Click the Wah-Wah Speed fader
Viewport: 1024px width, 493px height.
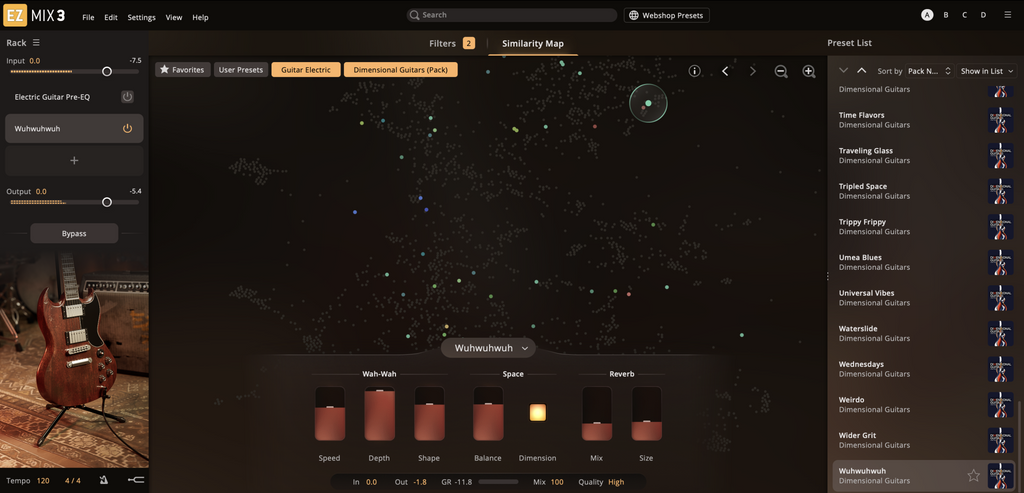pyautogui.click(x=330, y=413)
